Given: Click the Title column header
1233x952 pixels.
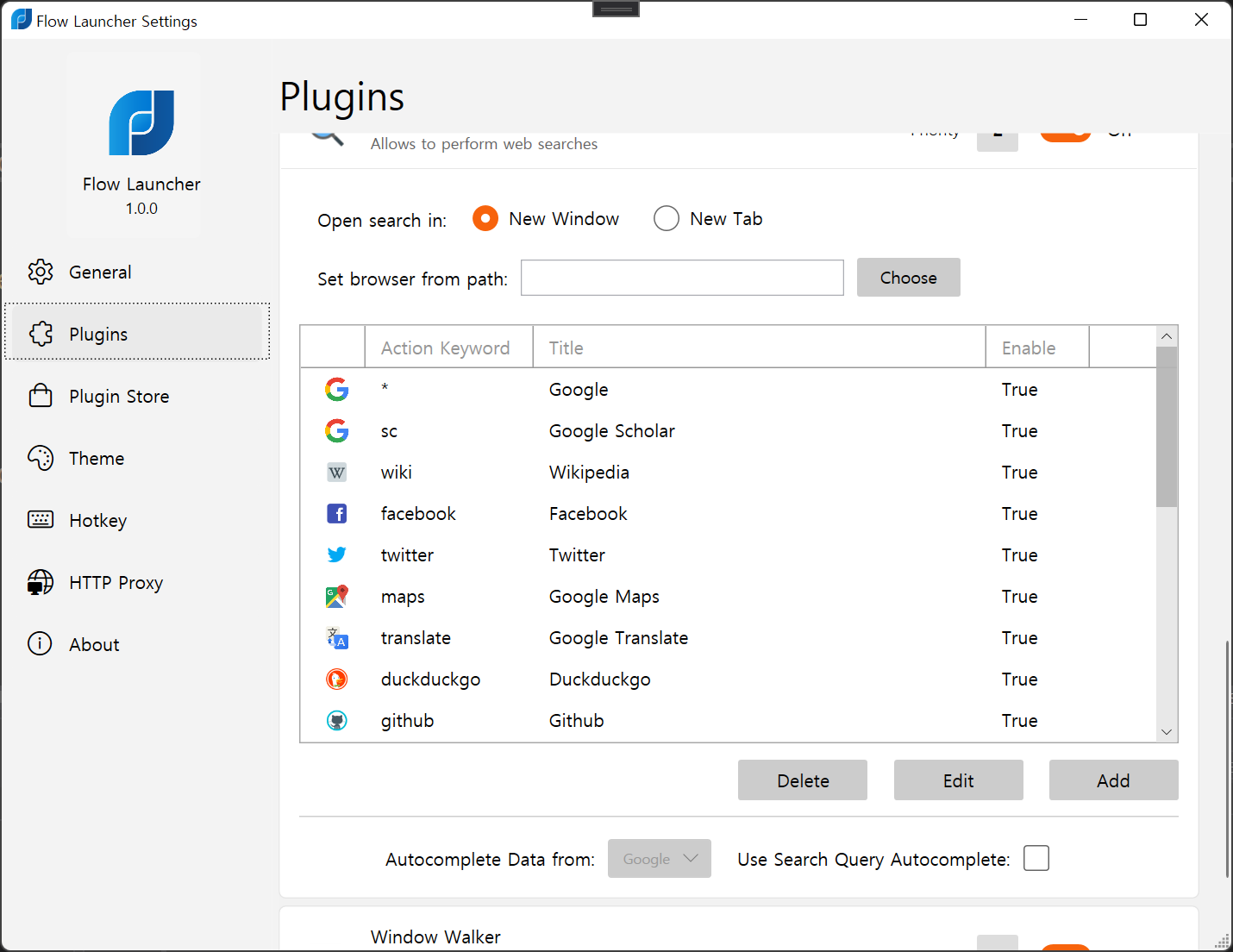Looking at the screenshot, I should [760, 348].
